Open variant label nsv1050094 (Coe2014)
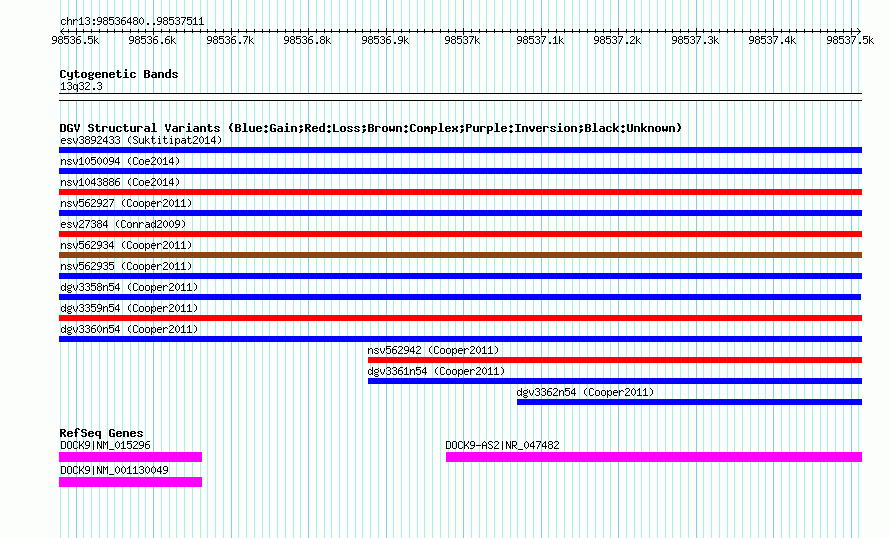 pyautogui.click(x=120, y=161)
